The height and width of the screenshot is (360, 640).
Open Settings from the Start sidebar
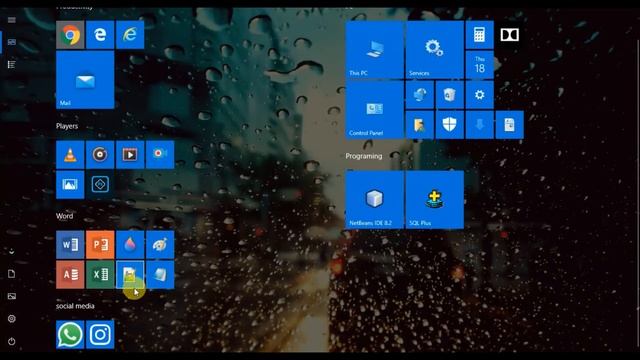coord(11,319)
